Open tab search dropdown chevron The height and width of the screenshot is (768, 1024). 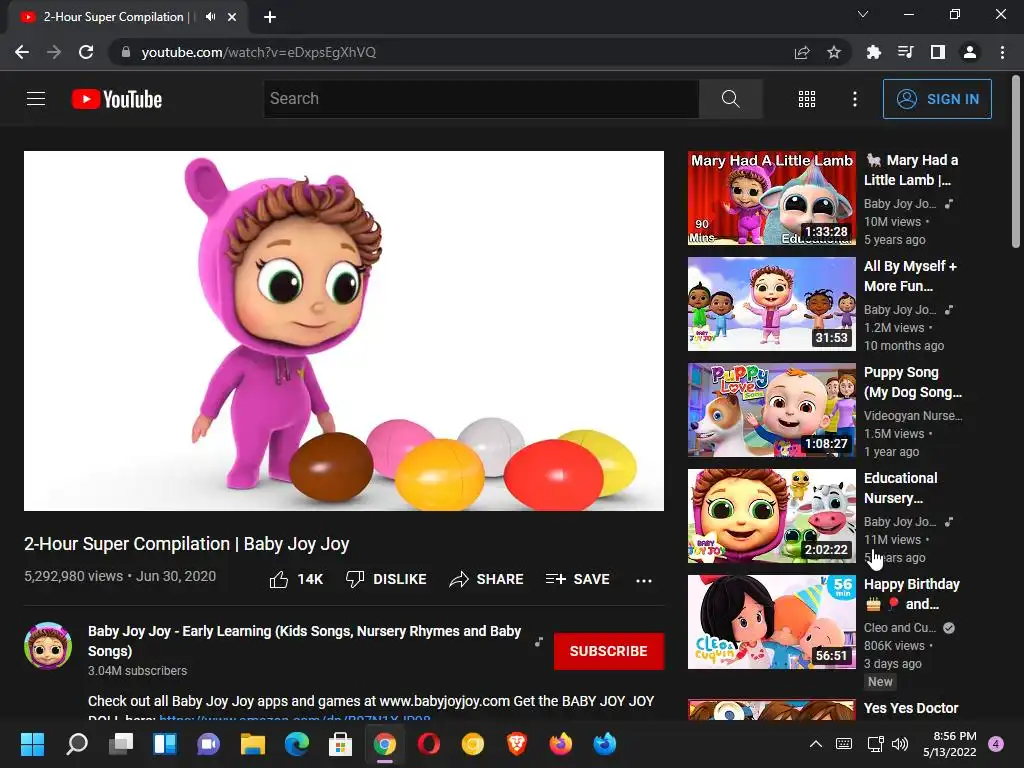(x=863, y=14)
